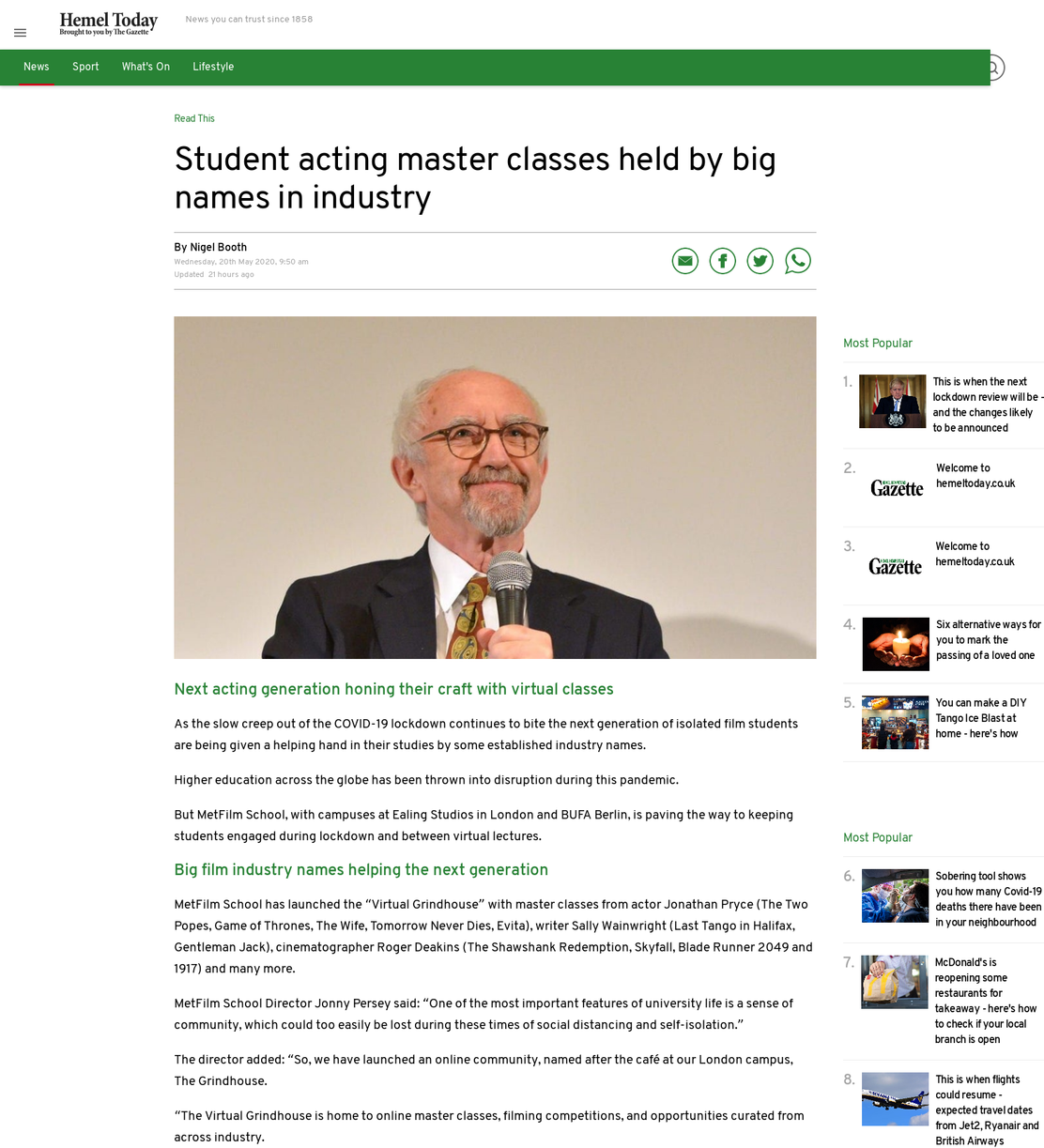This screenshot has height=1148, width=1044.
Task: Click the candle thumbnail for alternative ways
Action: pyautogui.click(x=896, y=644)
